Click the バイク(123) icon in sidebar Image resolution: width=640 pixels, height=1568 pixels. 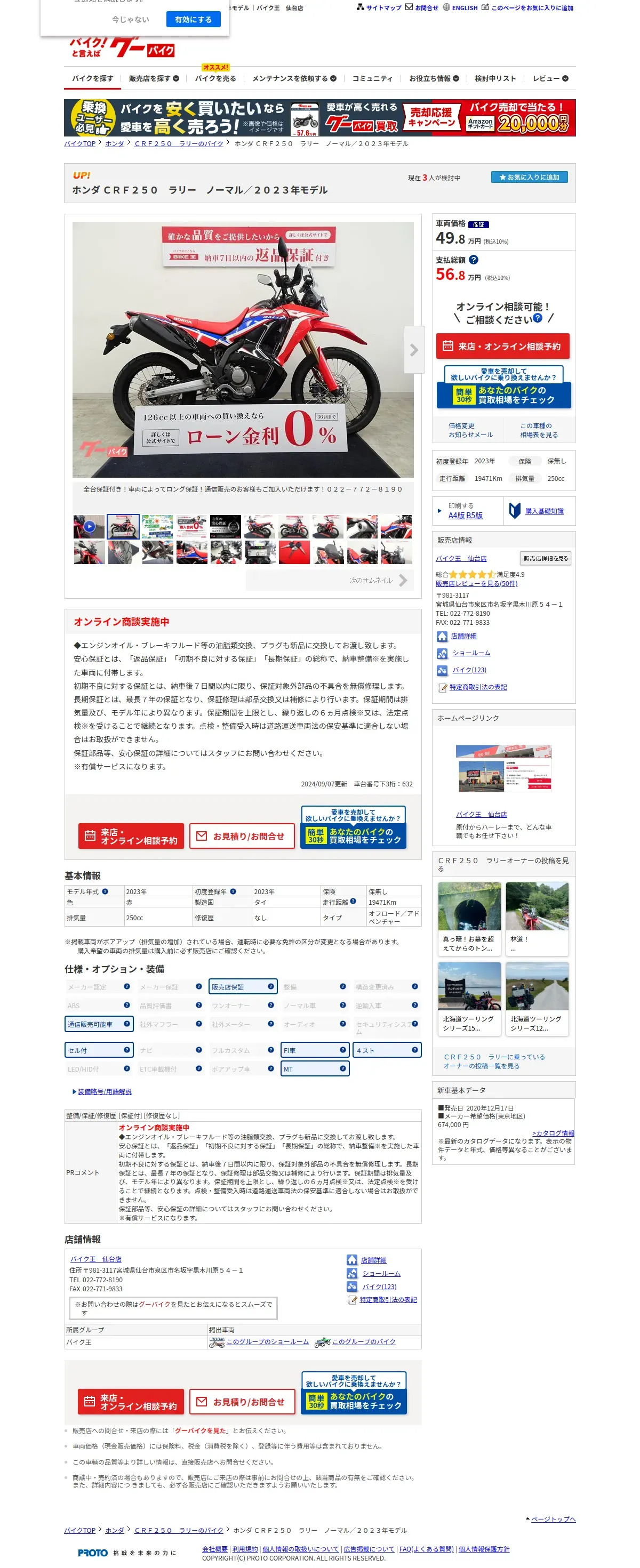click(x=442, y=670)
